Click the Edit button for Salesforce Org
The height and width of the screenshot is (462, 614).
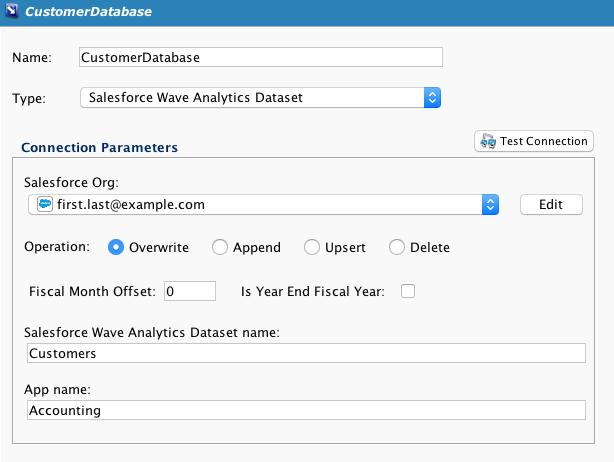coord(550,204)
